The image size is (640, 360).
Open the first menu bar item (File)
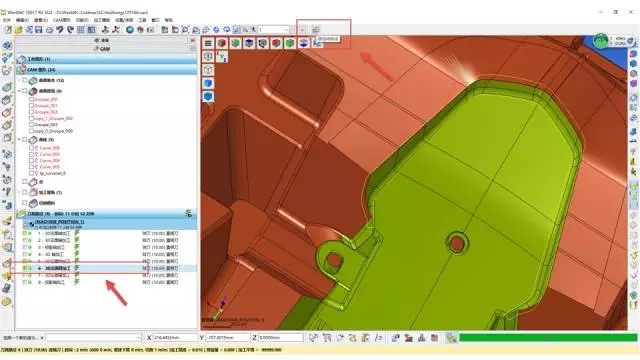(7, 20)
